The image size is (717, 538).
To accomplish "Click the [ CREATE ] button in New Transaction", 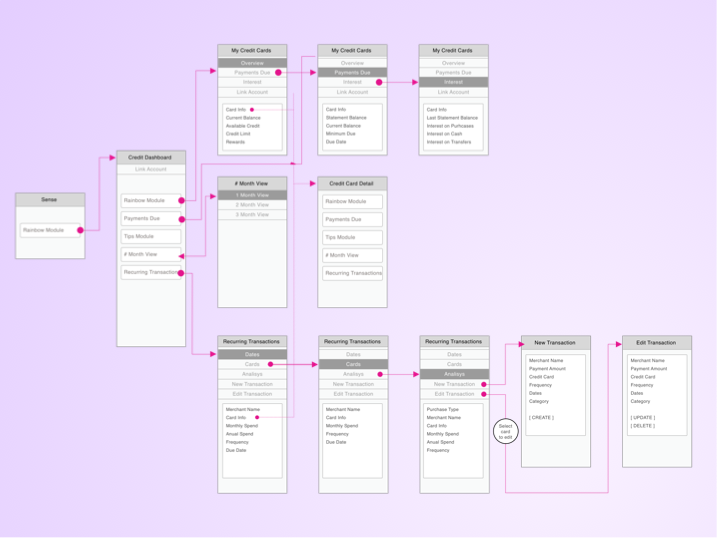I will click(542, 418).
